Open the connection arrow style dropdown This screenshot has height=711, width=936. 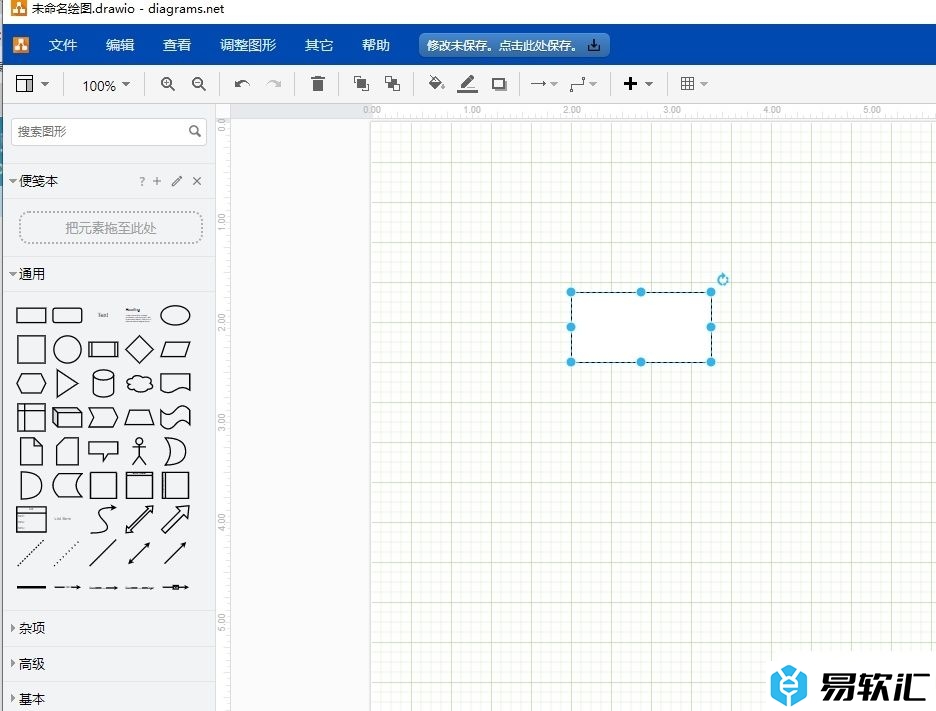tap(544, 84)
